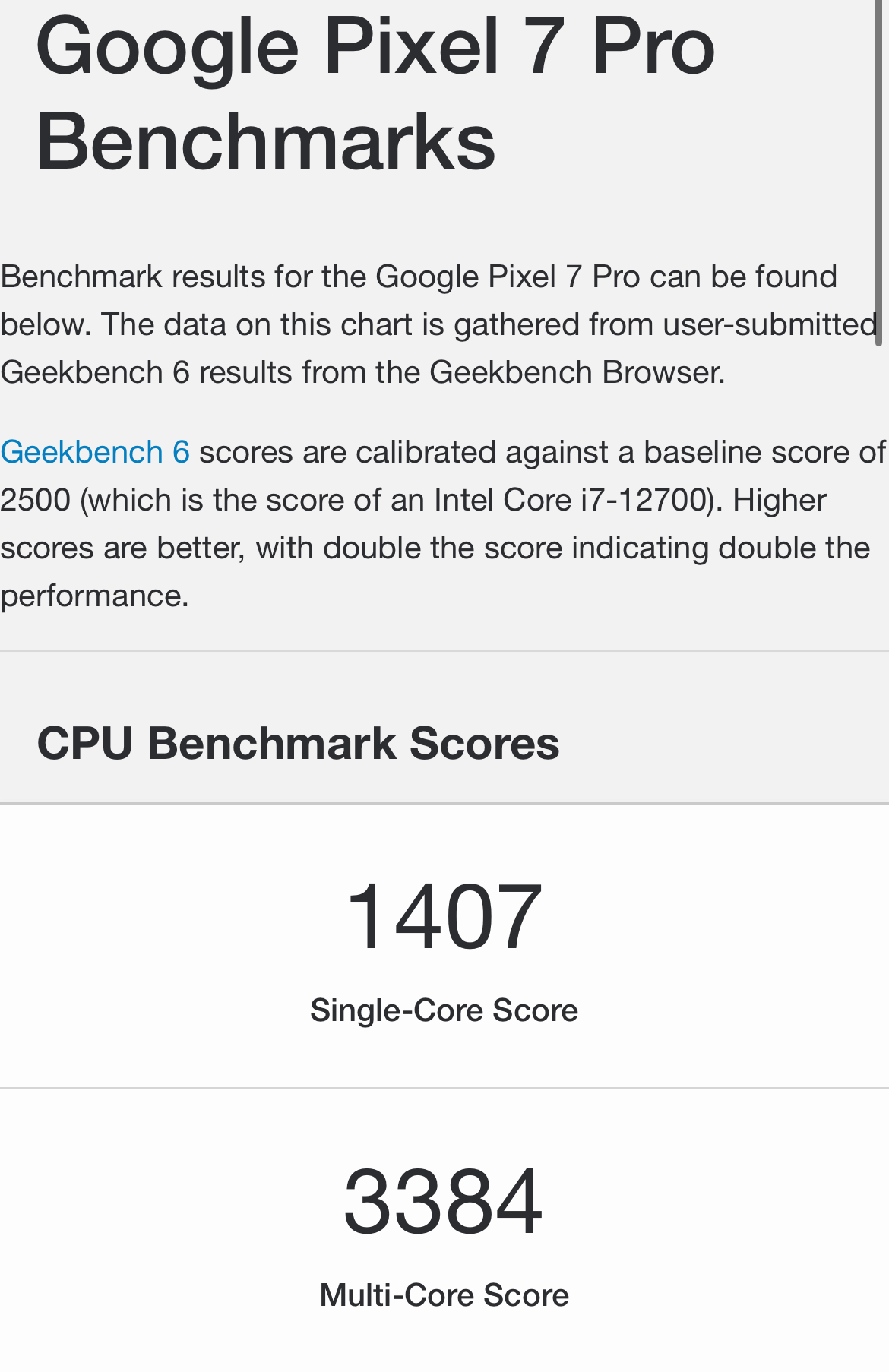Click the Geekbench 6 results sentence

363,372
